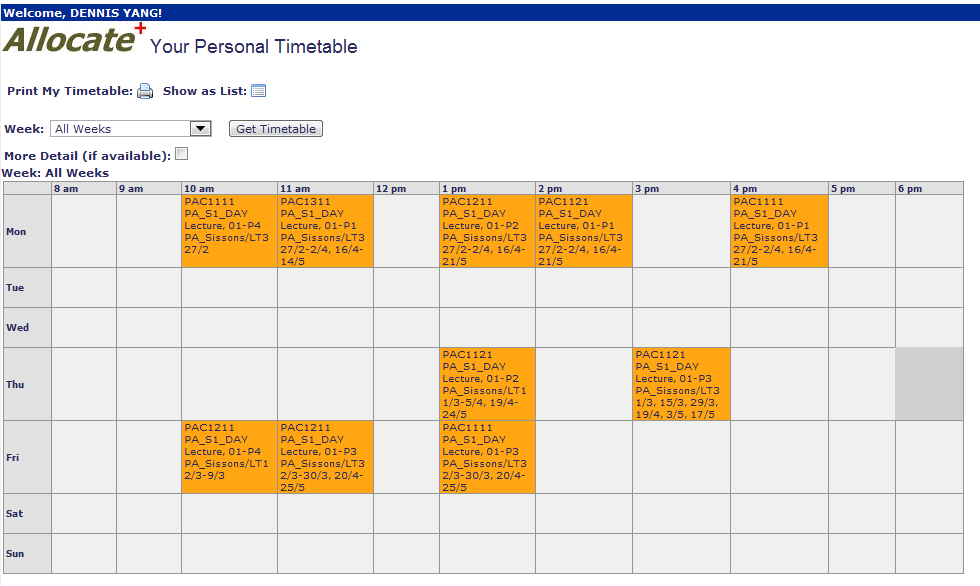
Task: Click the Show as List icon
Action: [258, 91]
